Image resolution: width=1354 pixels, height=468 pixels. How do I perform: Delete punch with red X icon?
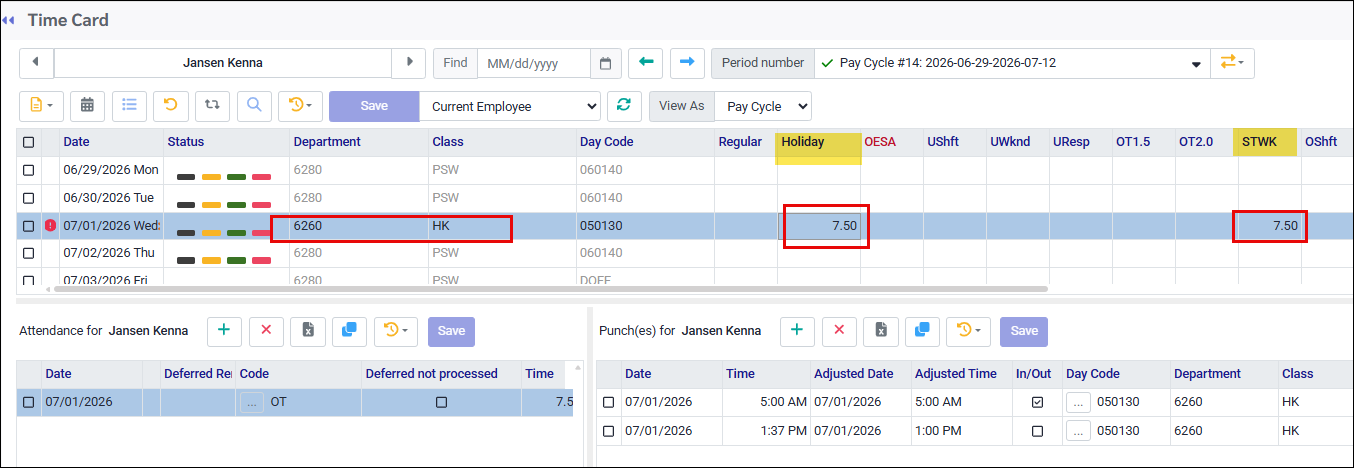tap(838, 331)
